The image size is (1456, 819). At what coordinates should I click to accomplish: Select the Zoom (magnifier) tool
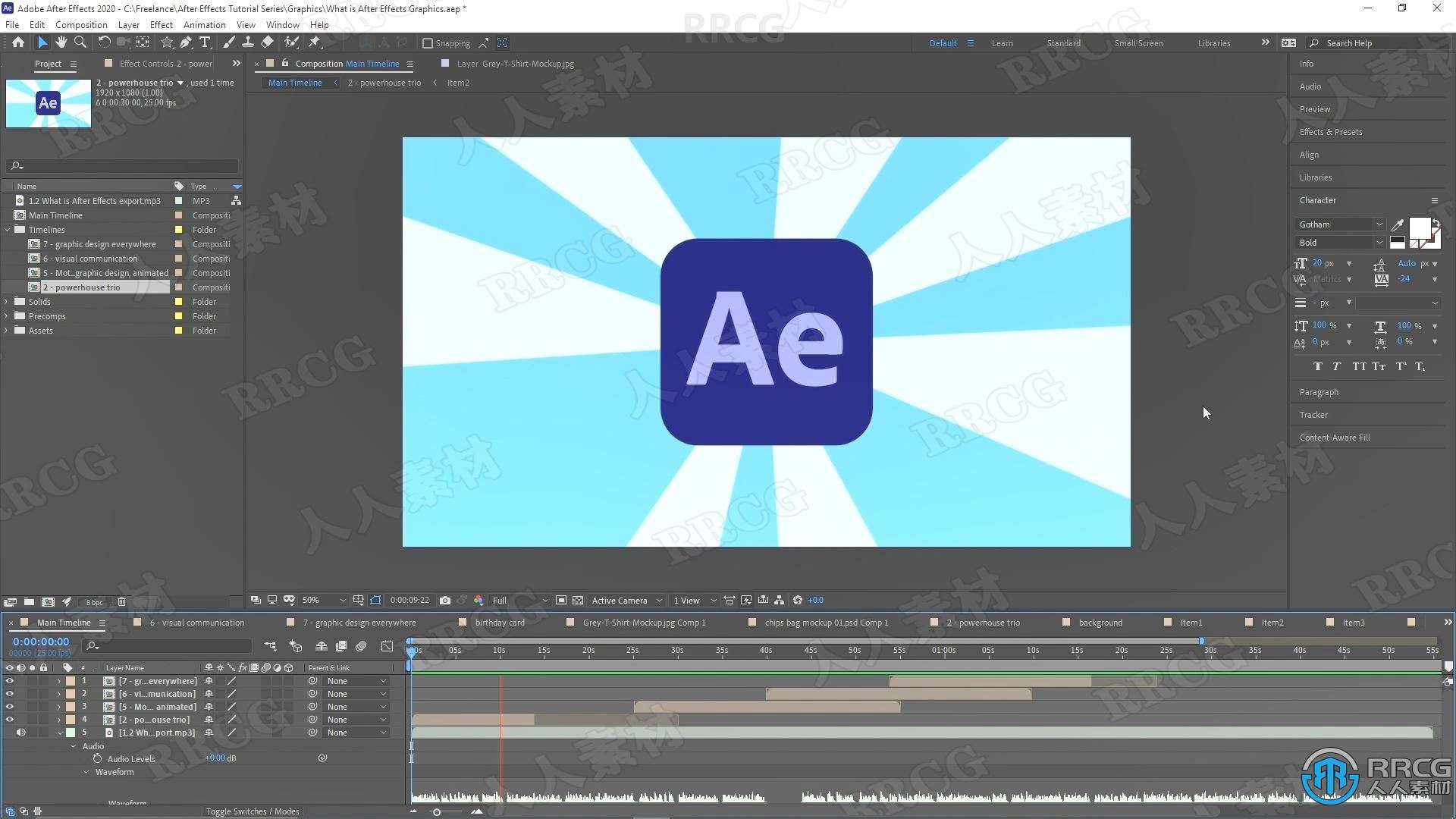[x=80, y=42]
